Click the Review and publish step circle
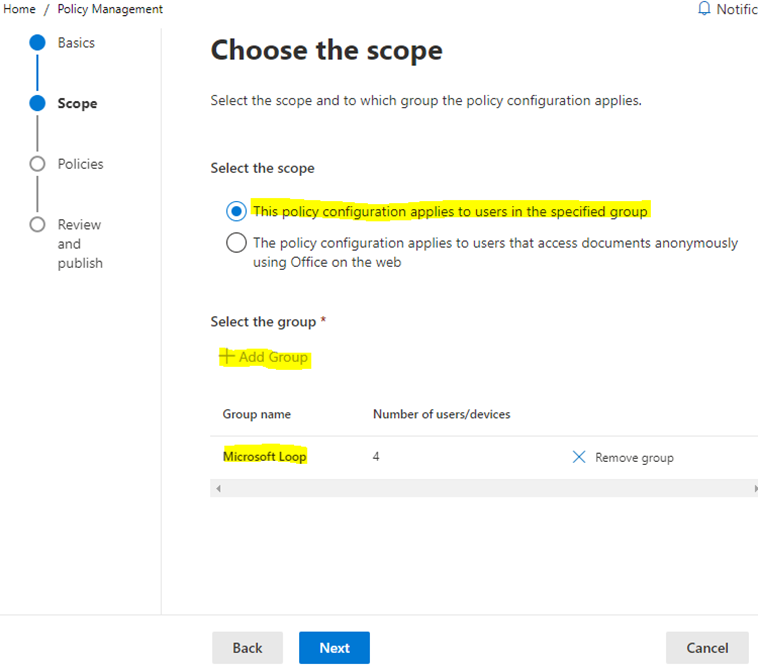This screenshot has width=758, height=670. point(37,224)
